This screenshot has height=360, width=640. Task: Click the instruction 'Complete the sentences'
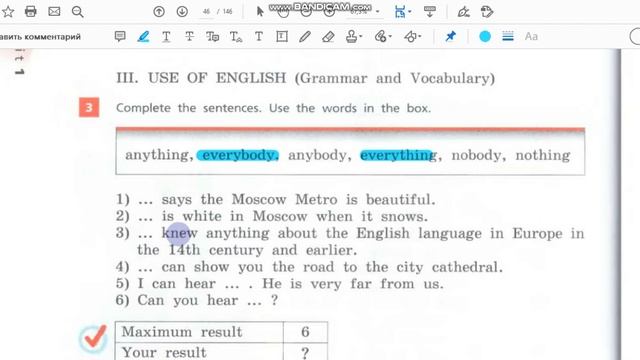click(188, 108)
